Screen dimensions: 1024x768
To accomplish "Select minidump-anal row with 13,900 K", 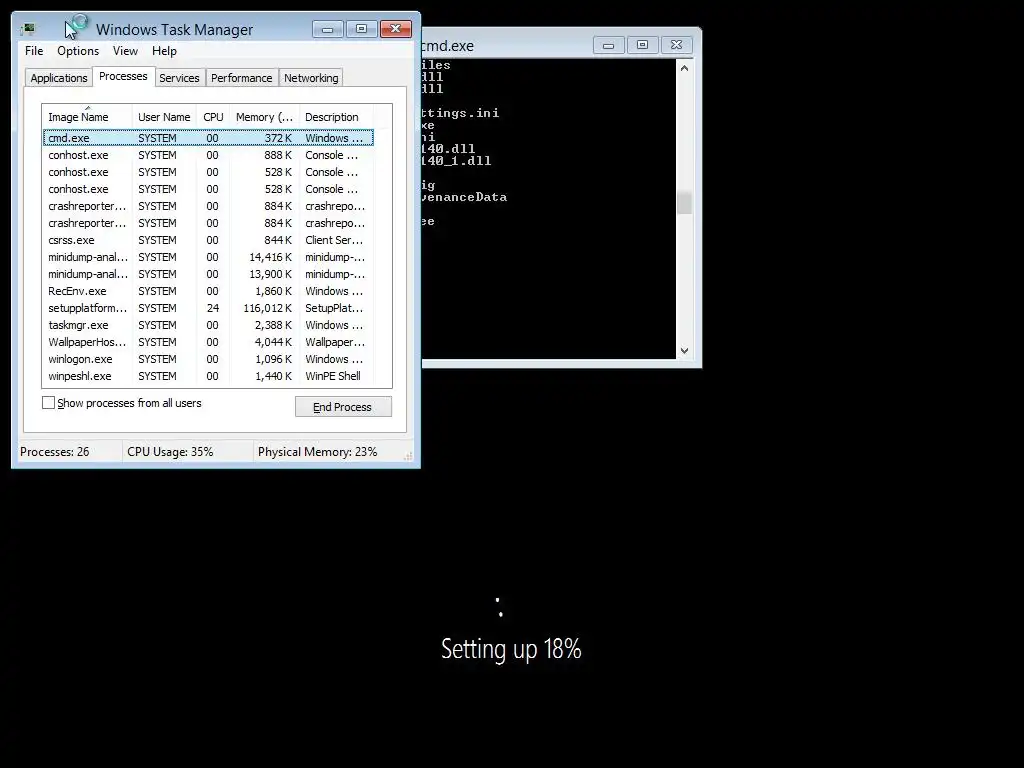I will [x=208, y=274].
